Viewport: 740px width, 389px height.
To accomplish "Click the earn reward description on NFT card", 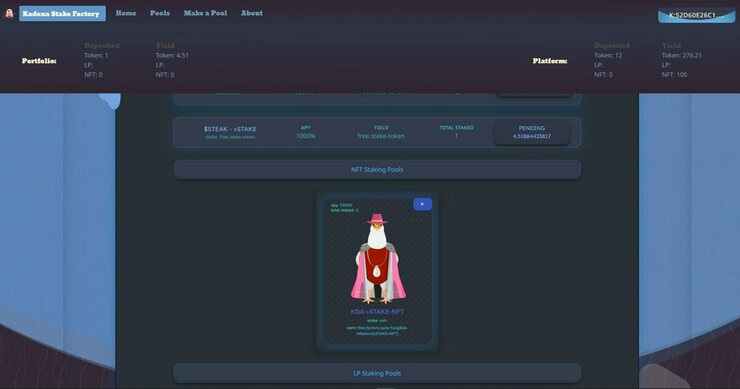I will [377, 330].
